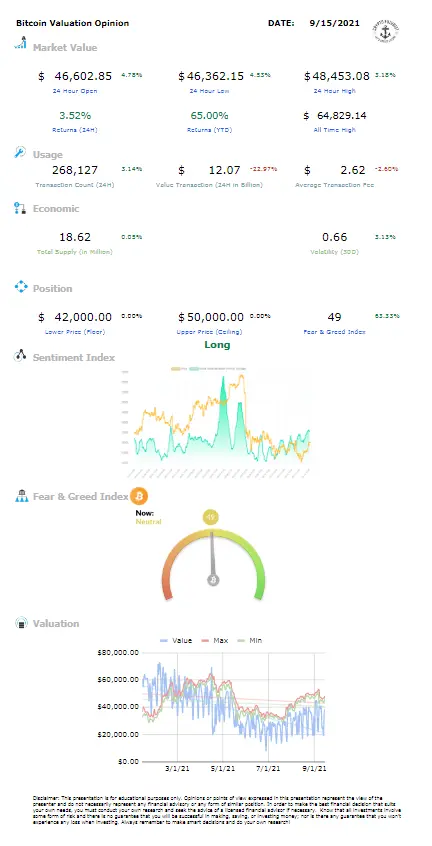
Task: Click the Economic section icon
Action: (x=20, y=208)
